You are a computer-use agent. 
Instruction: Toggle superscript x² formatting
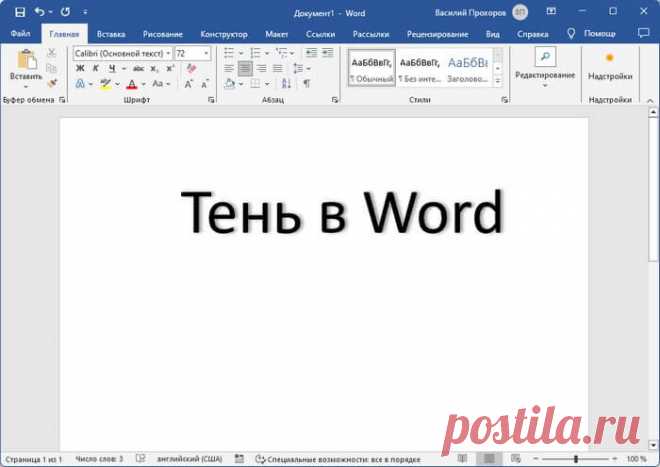click(170, 68)
